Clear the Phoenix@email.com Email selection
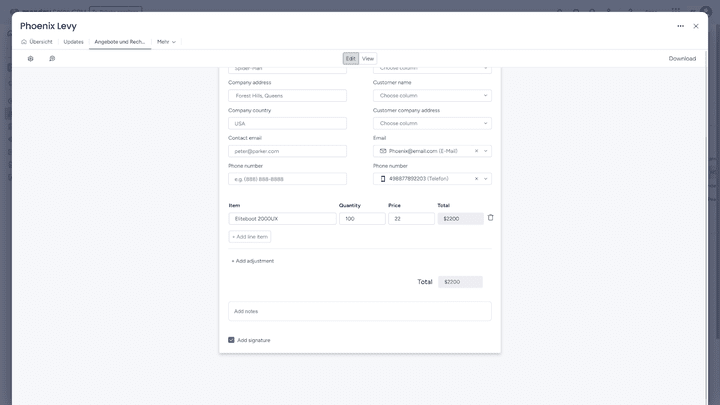Image resolution: width=720 pixels, height=405 pixels. point(476,151)
